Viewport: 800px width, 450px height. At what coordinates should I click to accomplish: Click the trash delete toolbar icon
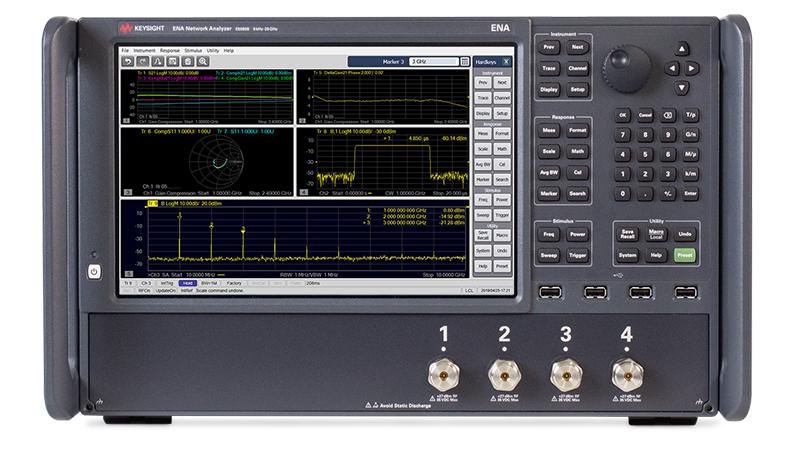pyautogui.click(x=188, y=61)
